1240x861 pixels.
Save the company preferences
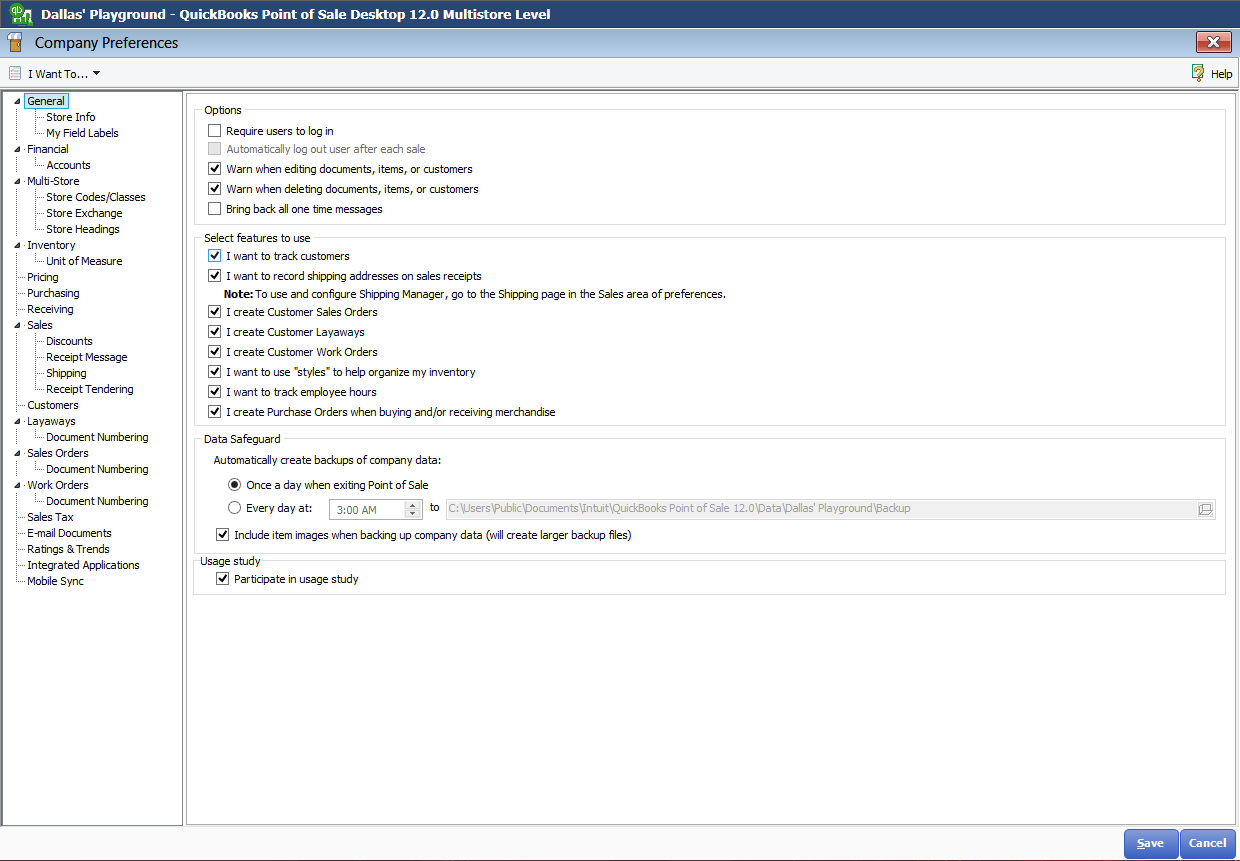pyautogui.click(x=1150, y=843)
